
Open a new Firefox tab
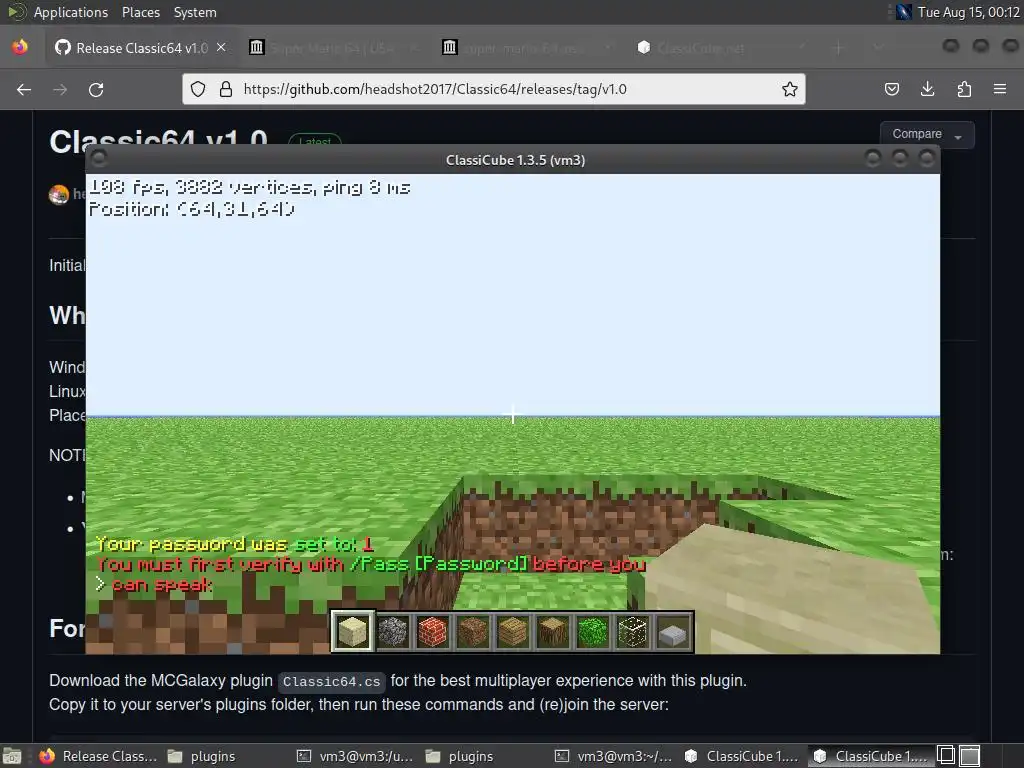[x=839, y=48]
